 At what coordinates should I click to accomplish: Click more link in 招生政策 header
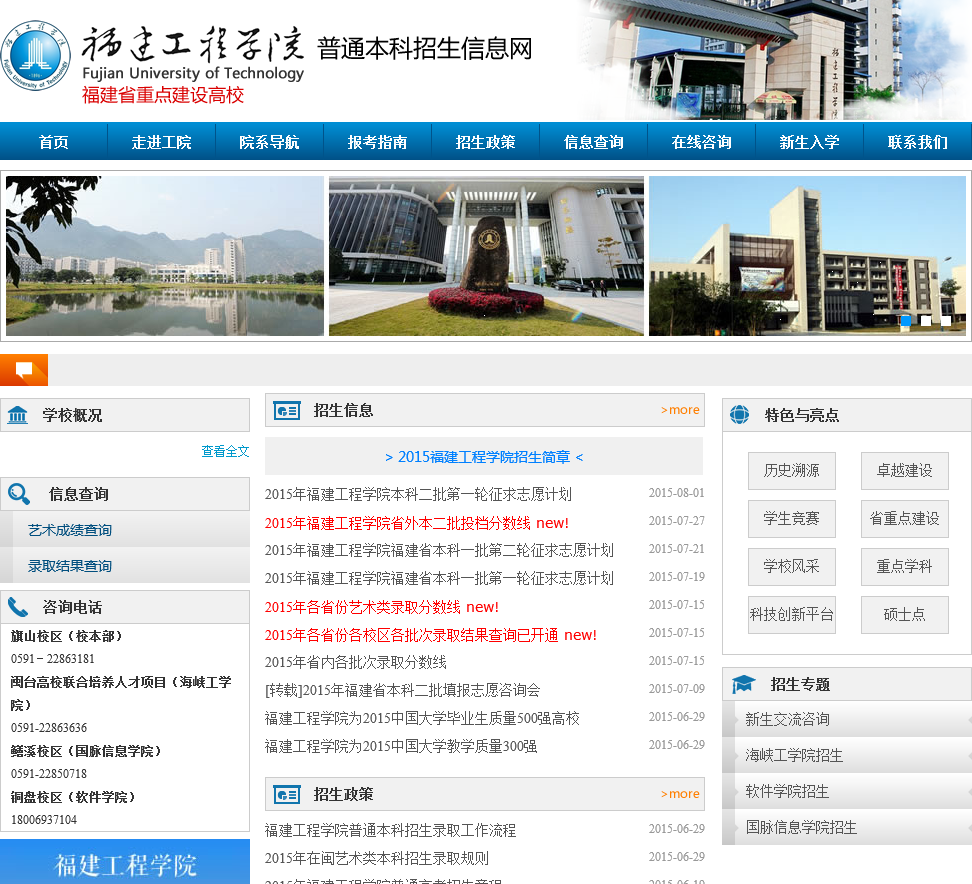680,793
